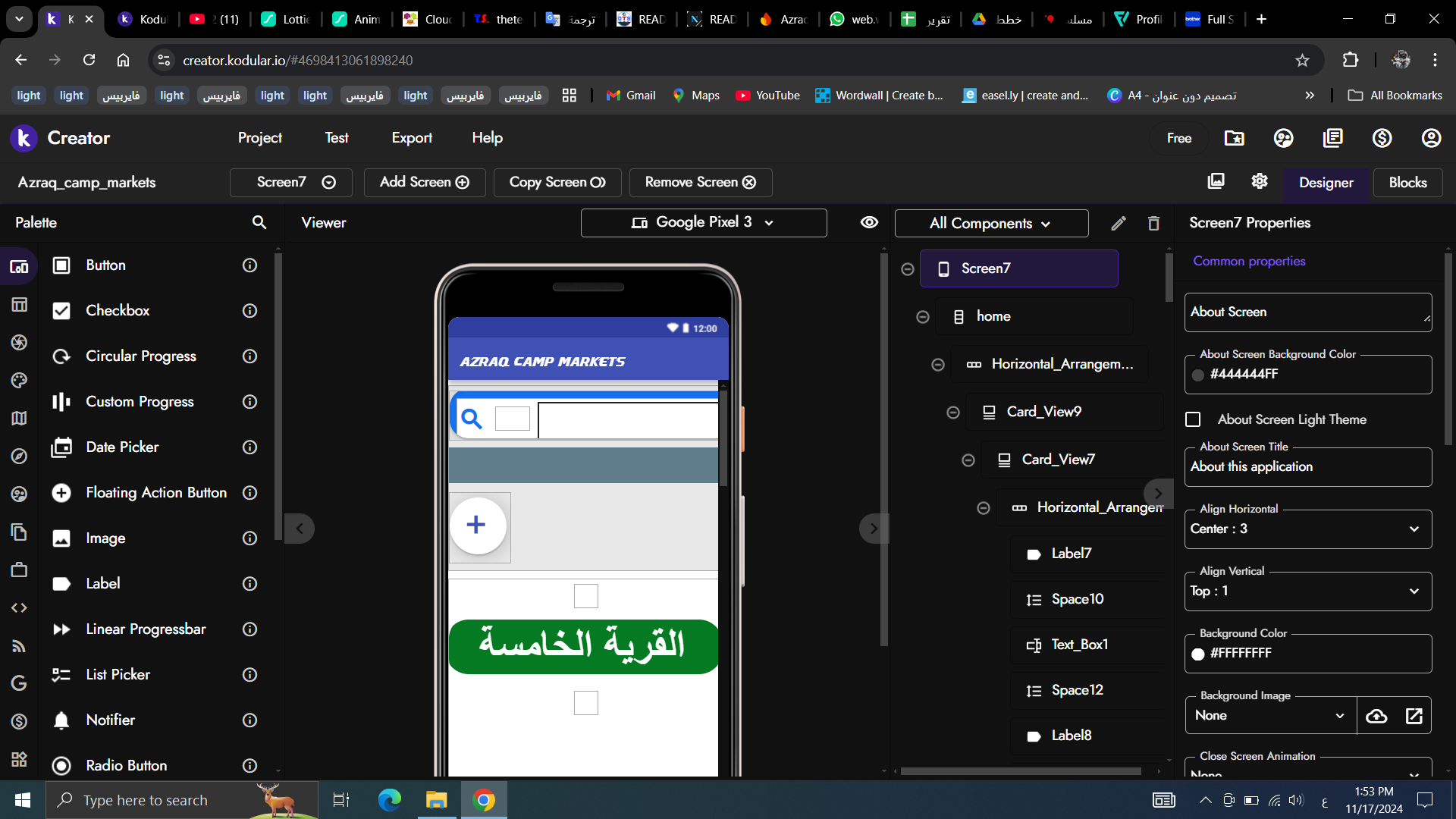Click the delete component trash icon
The height and width of the screenshot is (819, 1456).
pyautogui.click(x=1153, y=223)
